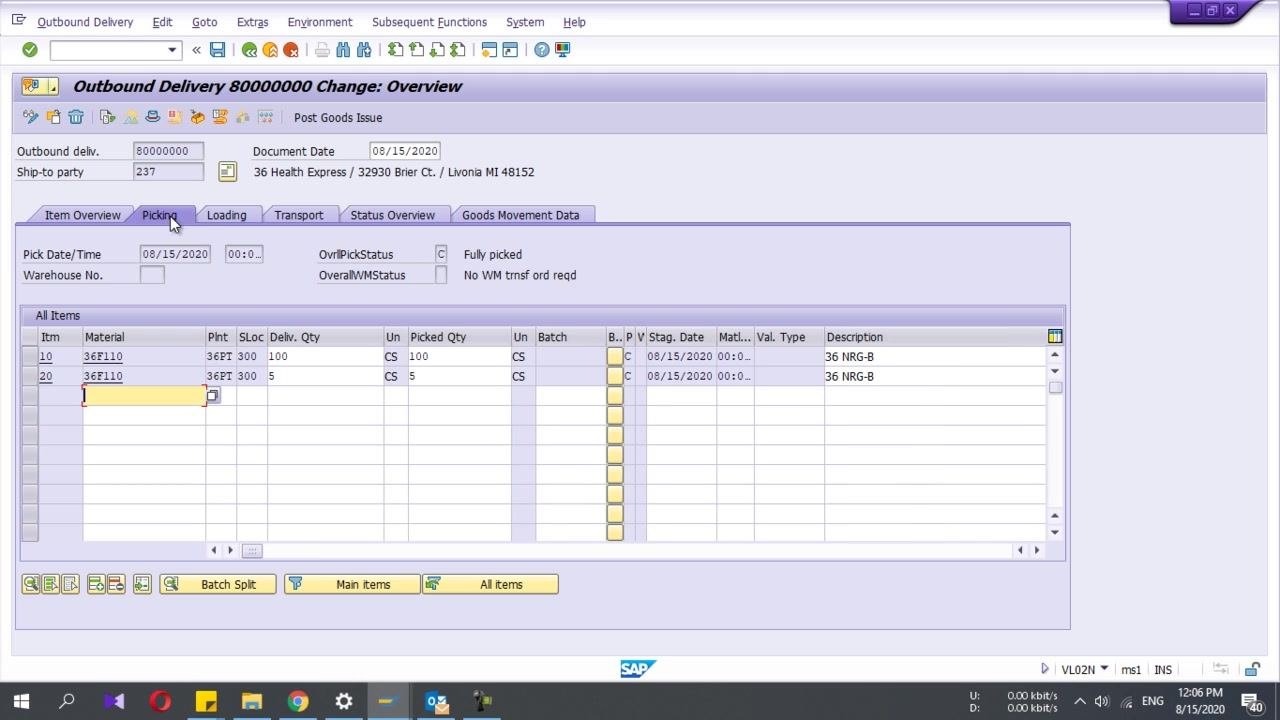Switch to the Item Overview tab

click(x=82, y=215)
